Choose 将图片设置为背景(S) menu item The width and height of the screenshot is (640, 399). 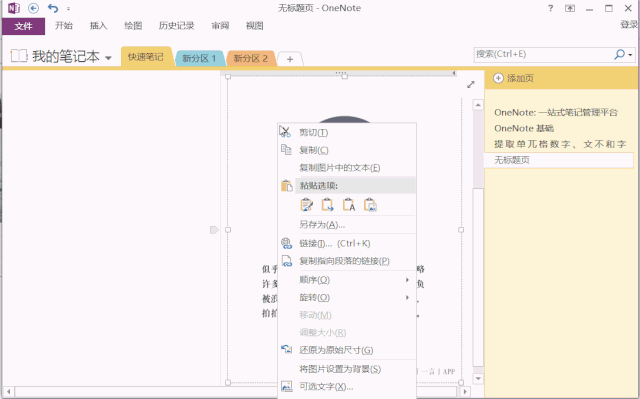[346, 369]
